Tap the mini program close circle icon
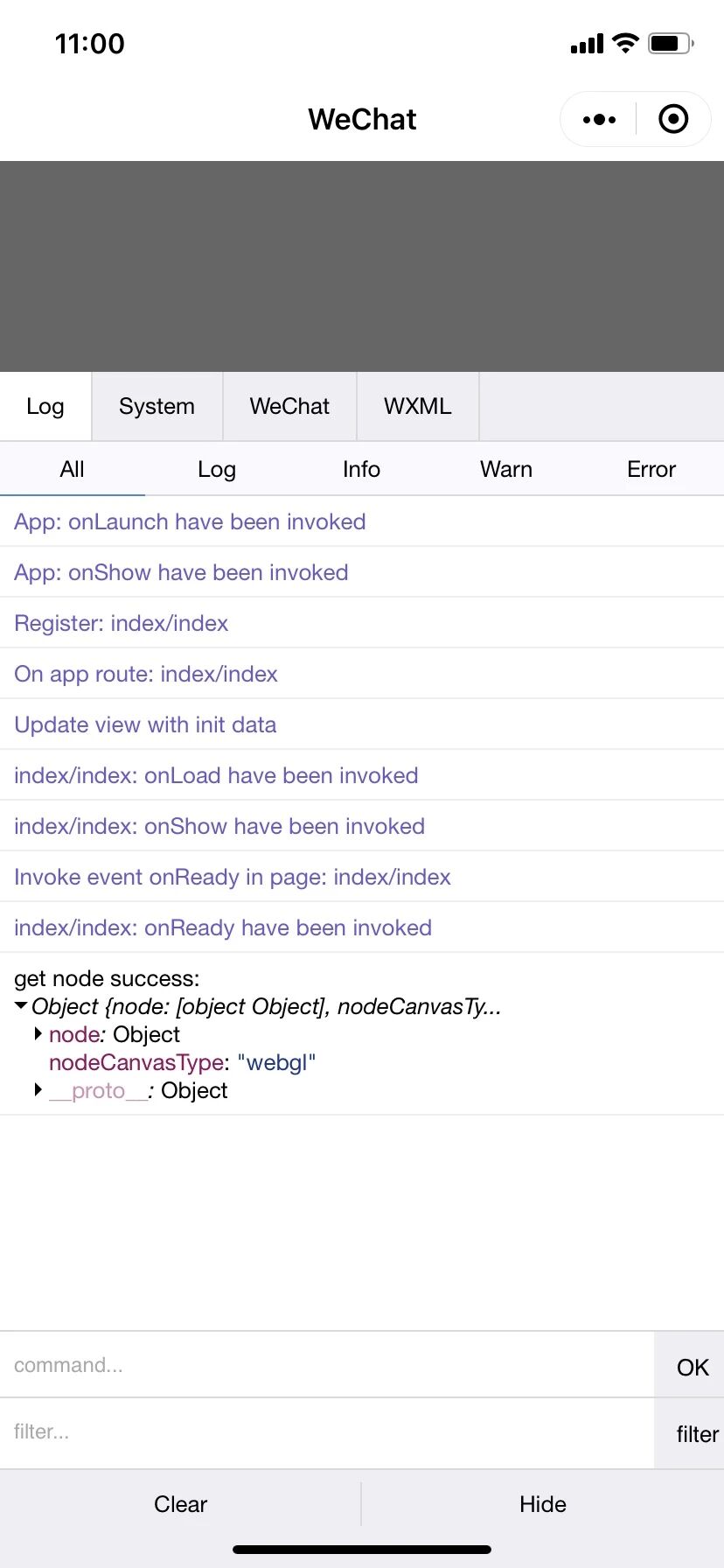The width and height of the screenshot is (724, 1568). (673, 119)
